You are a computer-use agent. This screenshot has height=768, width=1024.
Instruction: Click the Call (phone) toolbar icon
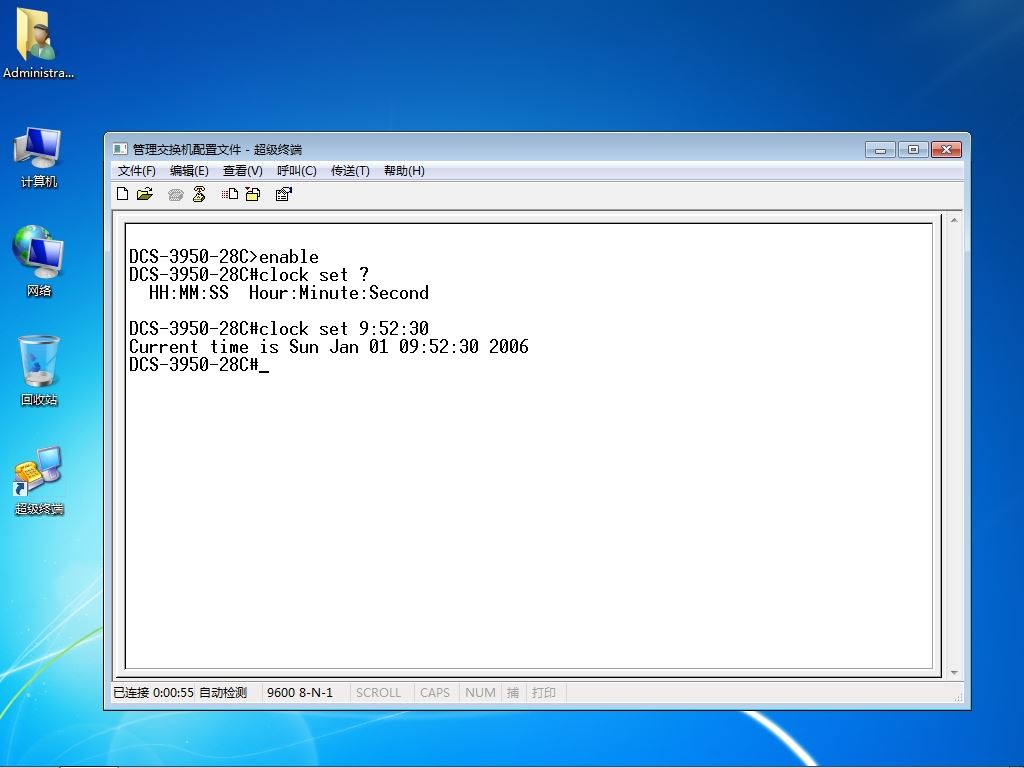[175, 195]
